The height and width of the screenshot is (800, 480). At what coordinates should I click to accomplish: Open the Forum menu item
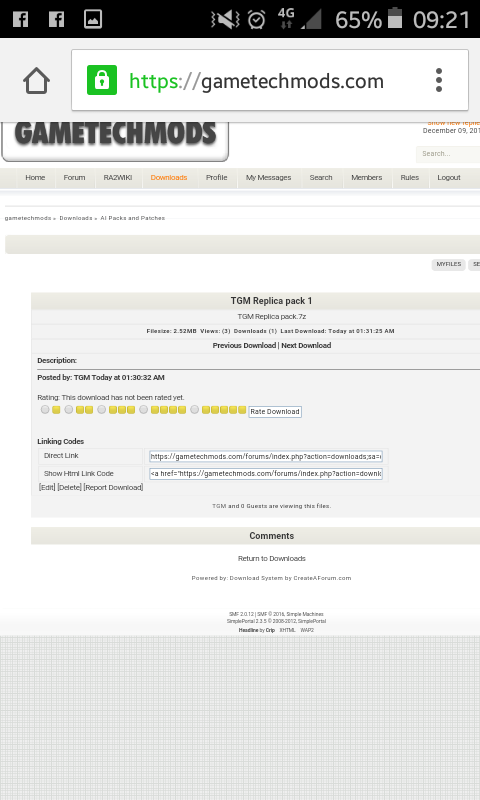coord(74,178)
